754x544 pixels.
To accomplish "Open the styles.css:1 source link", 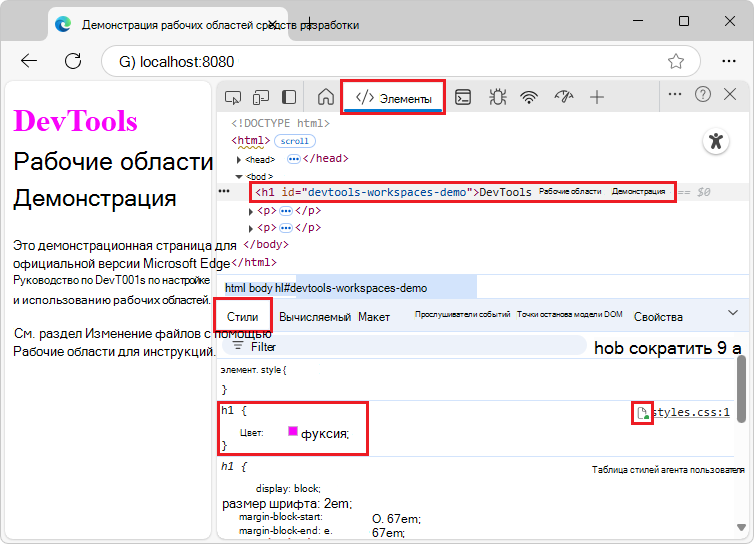I will tap(691, 412).
